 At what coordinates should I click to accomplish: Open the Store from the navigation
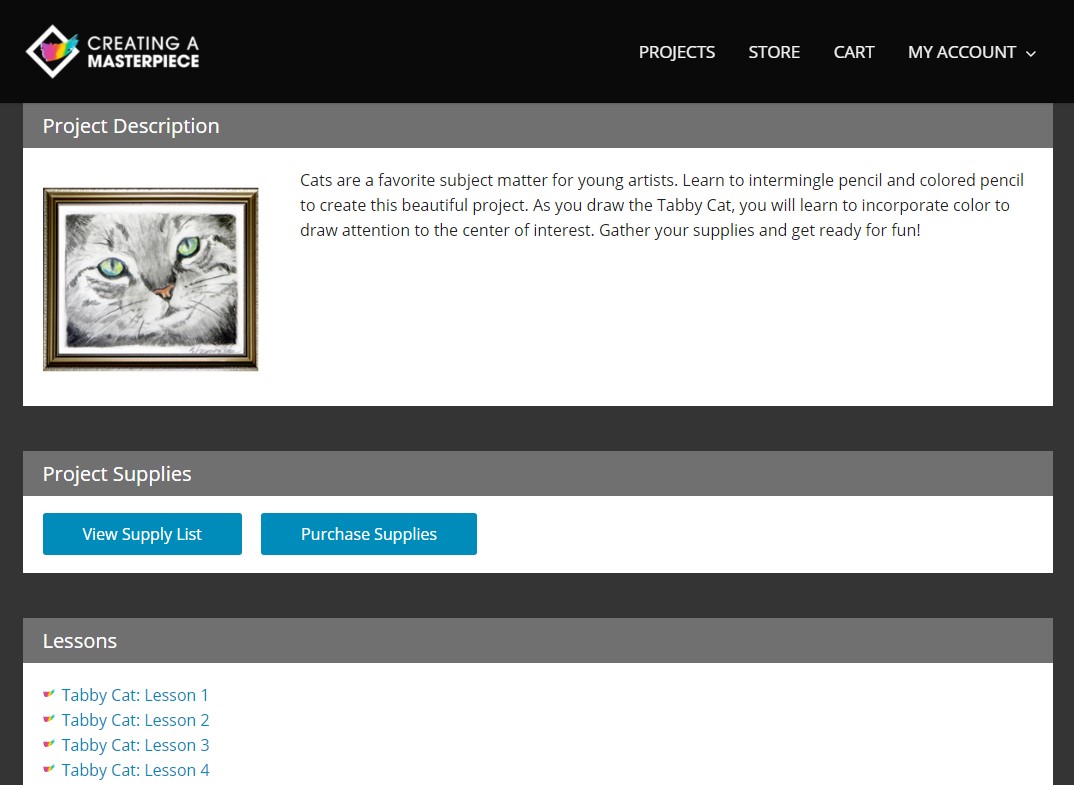click(774, 52)
